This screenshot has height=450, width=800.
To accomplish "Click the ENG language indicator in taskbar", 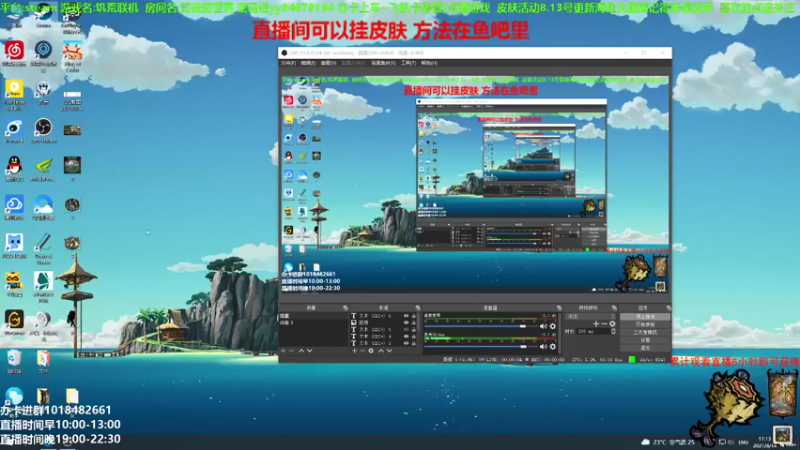I will (x=743, y=442).
